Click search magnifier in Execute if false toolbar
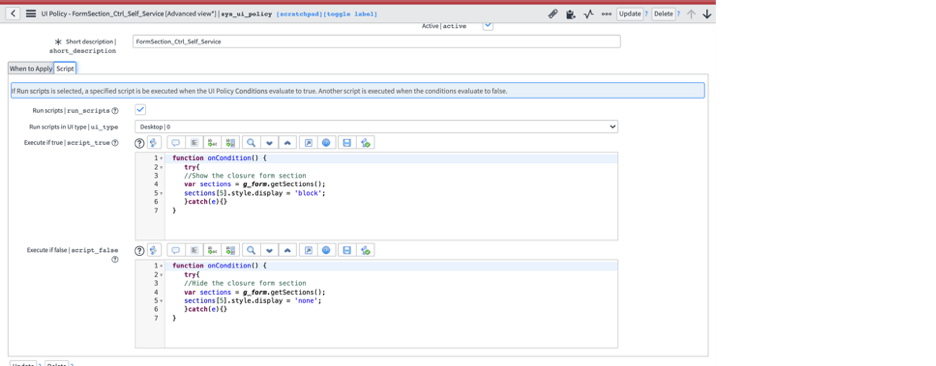The height and width of the screenshot is (366, 936). tap(251, 250)
